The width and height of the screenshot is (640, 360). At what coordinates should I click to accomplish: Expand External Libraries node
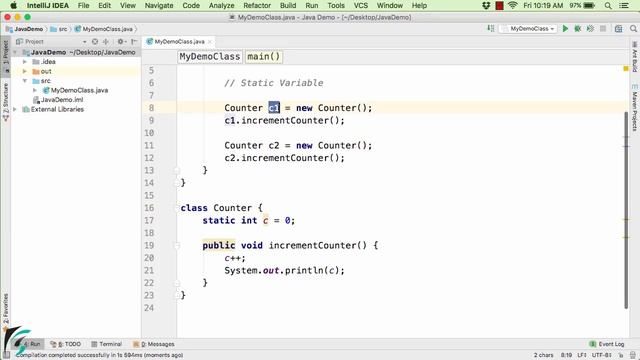tap(15, 109)
